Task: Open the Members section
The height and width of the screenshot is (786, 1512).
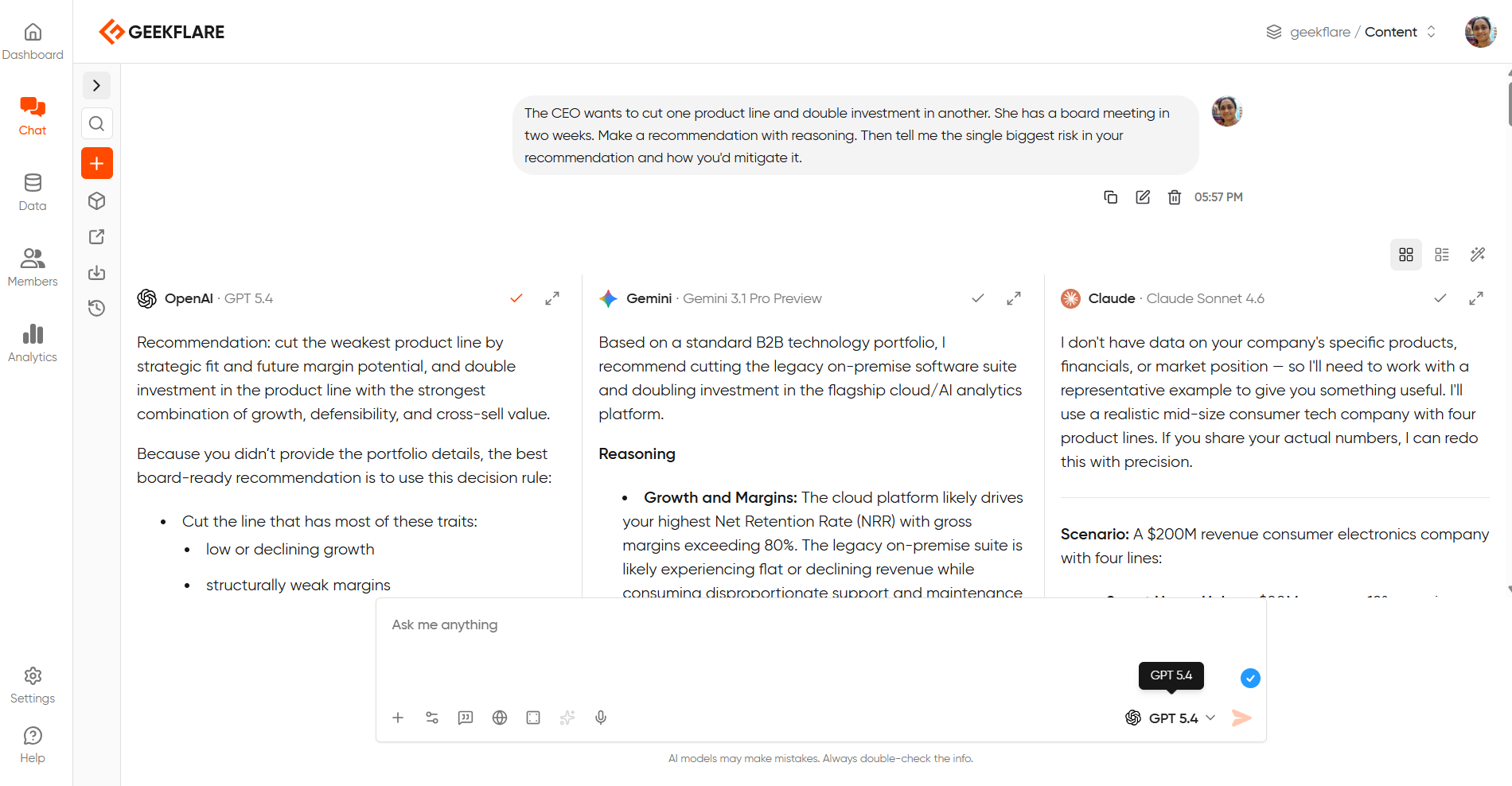Action: (x=33, y=267)
